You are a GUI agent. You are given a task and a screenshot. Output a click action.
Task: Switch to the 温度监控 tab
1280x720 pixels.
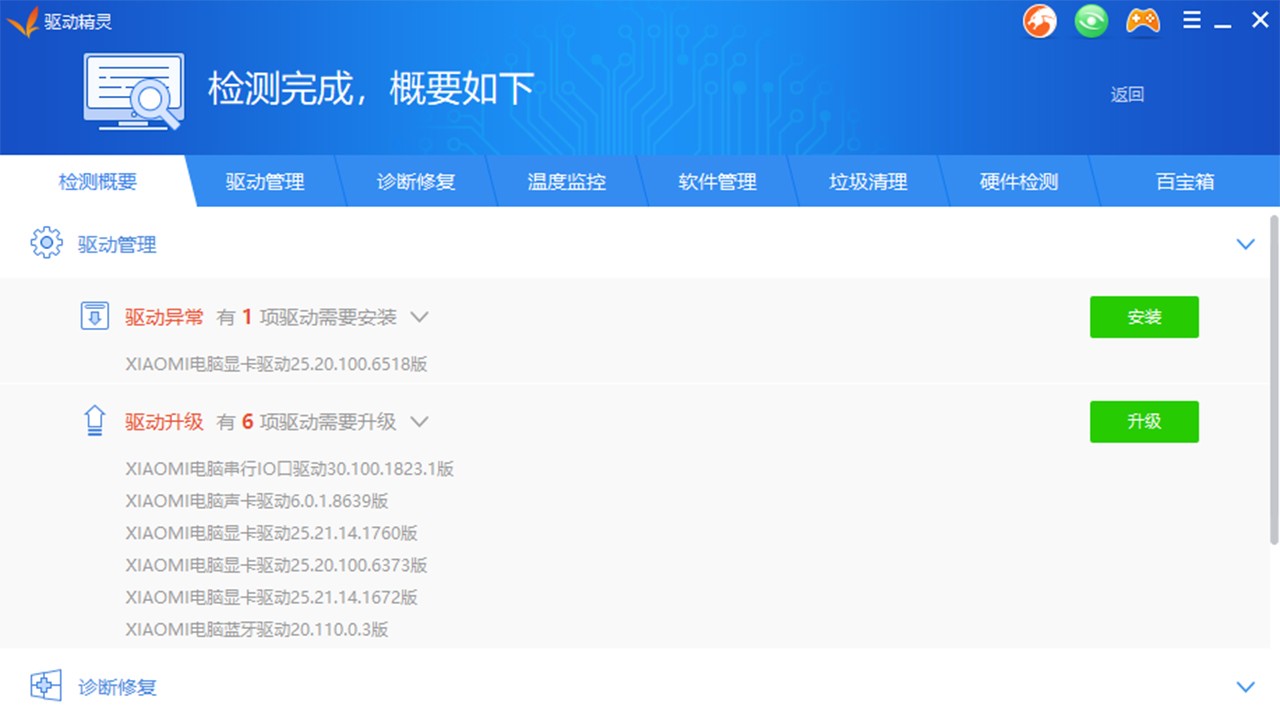coord(566,182)
